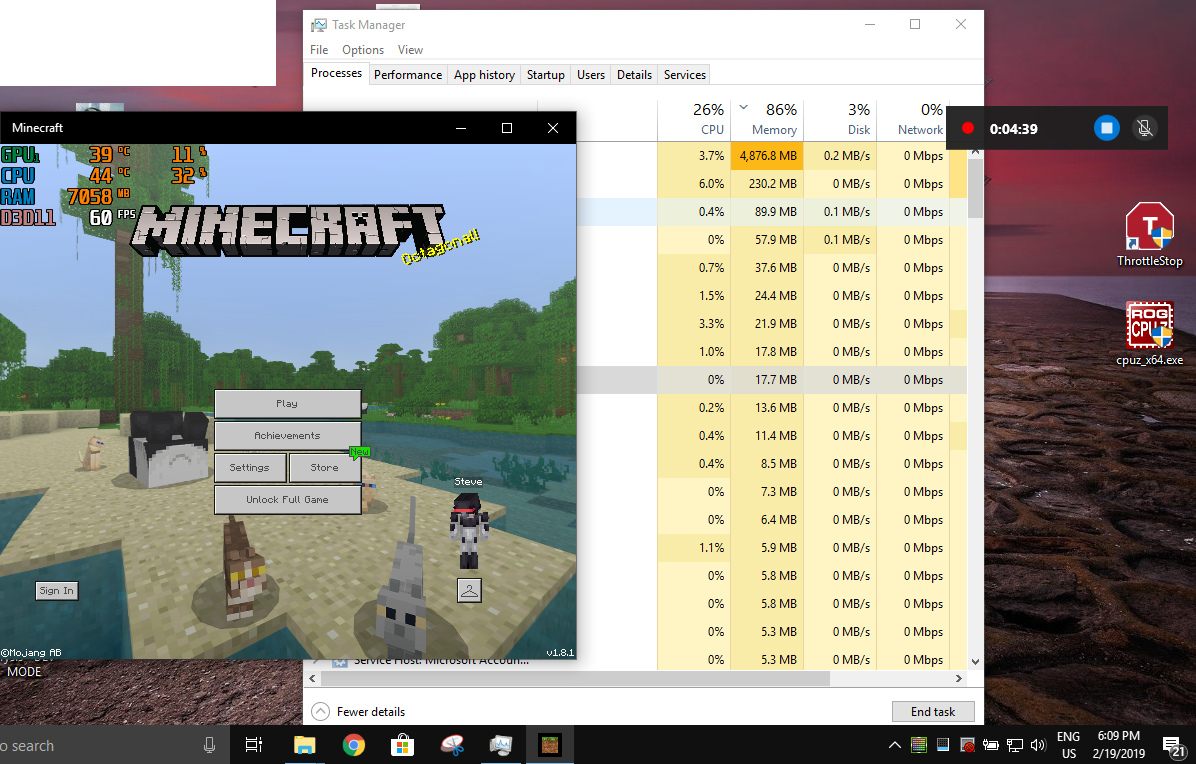Open cpuz_x64.exe desktop icon

point(1149,334)
